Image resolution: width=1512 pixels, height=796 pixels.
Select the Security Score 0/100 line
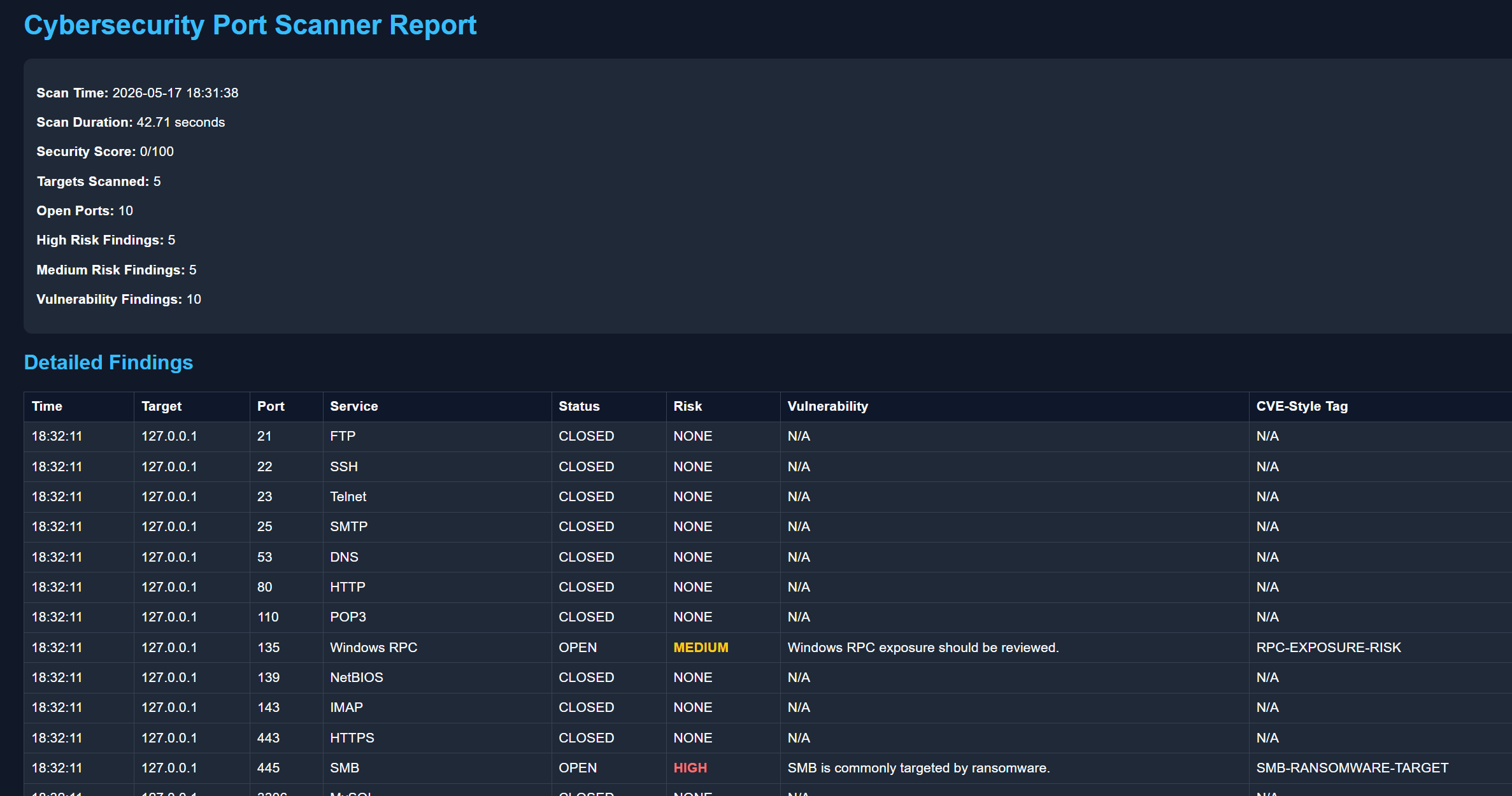click(x=105, y=152)
